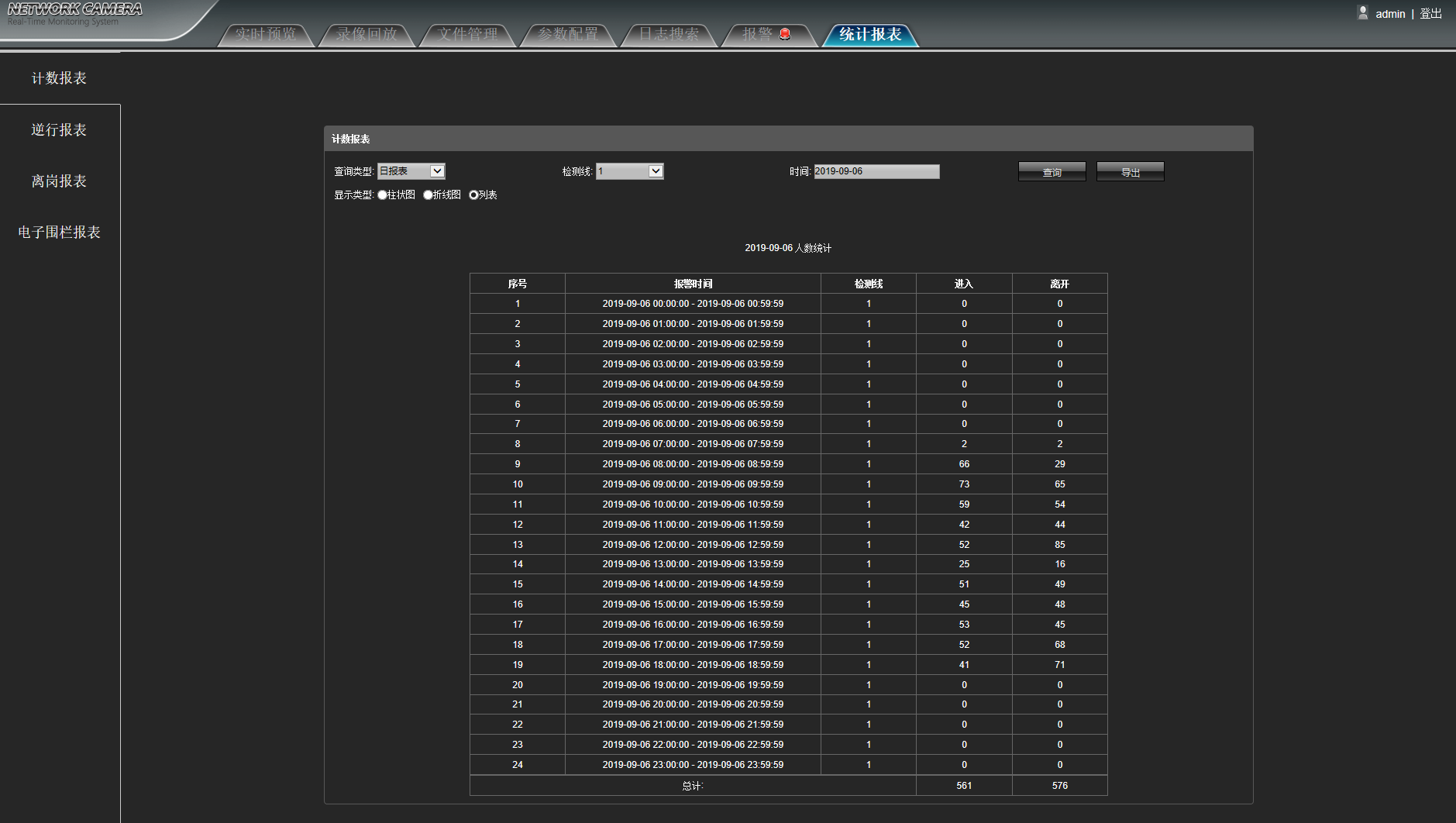1456x823 pixels.
Task: Click the 离开 value 85 in row 13
Action: pyautogui.click(x=1060, y=545)
